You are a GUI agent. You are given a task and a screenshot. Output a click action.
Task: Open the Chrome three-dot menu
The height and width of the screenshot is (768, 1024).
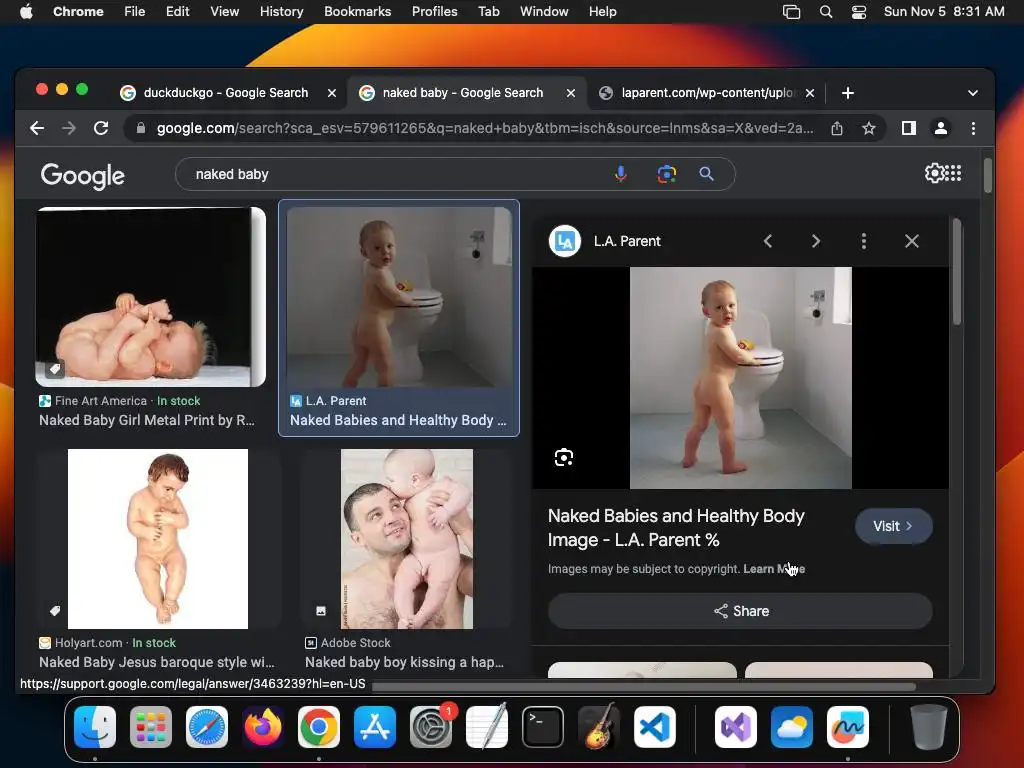(x=973, y=129)
